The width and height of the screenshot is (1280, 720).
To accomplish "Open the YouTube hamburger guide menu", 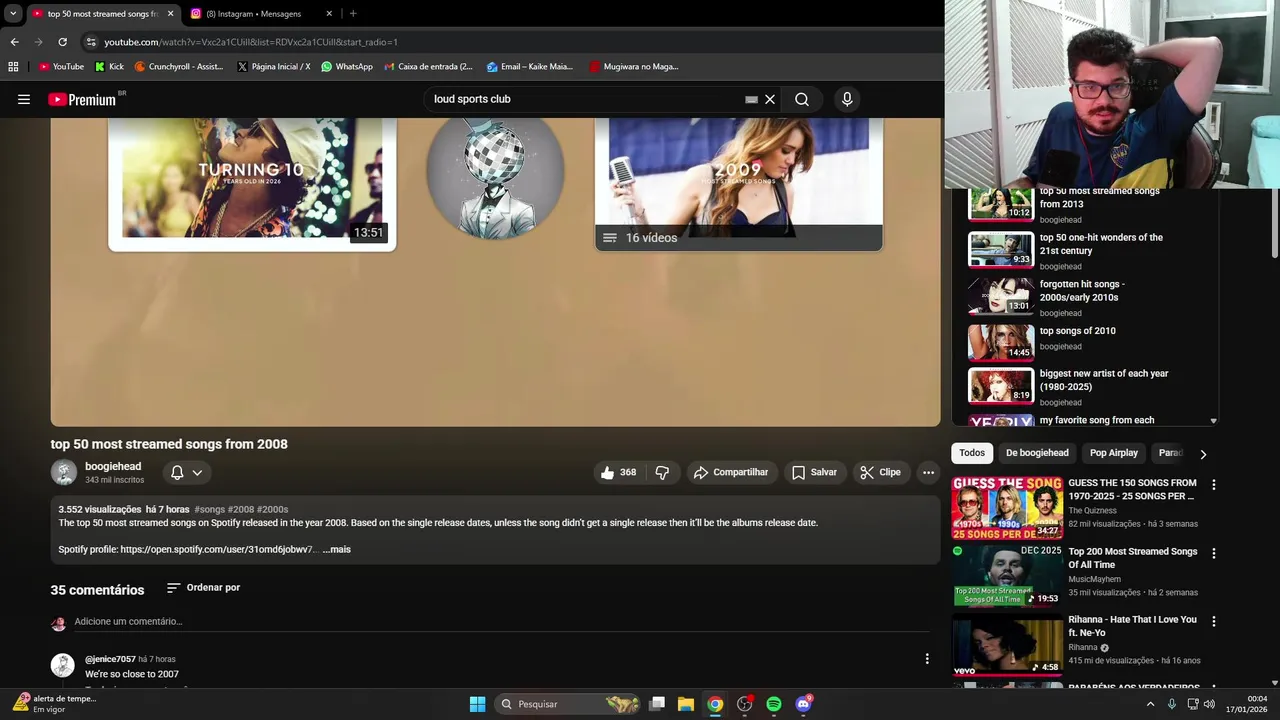I will pos(24,99).
